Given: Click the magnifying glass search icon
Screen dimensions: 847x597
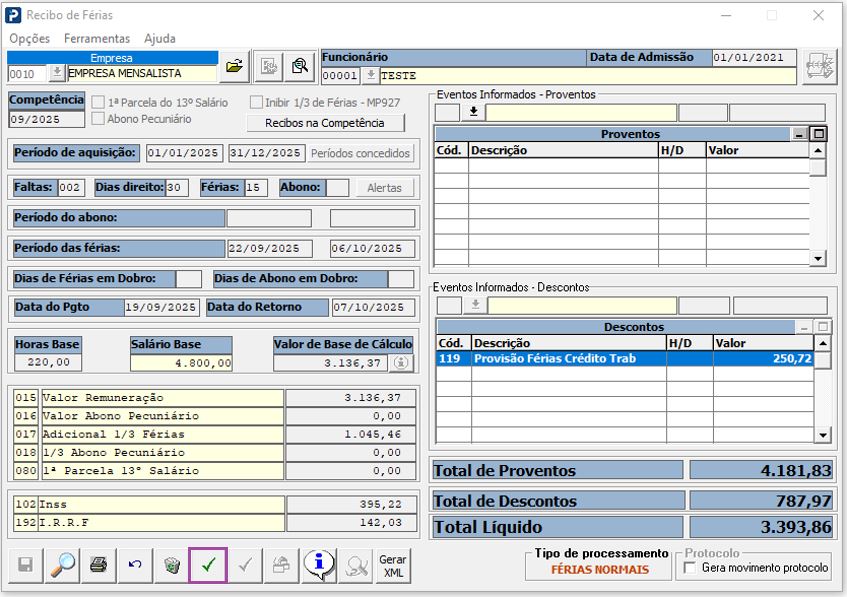Looking at the screenshot, I should [x=62, y=564].
